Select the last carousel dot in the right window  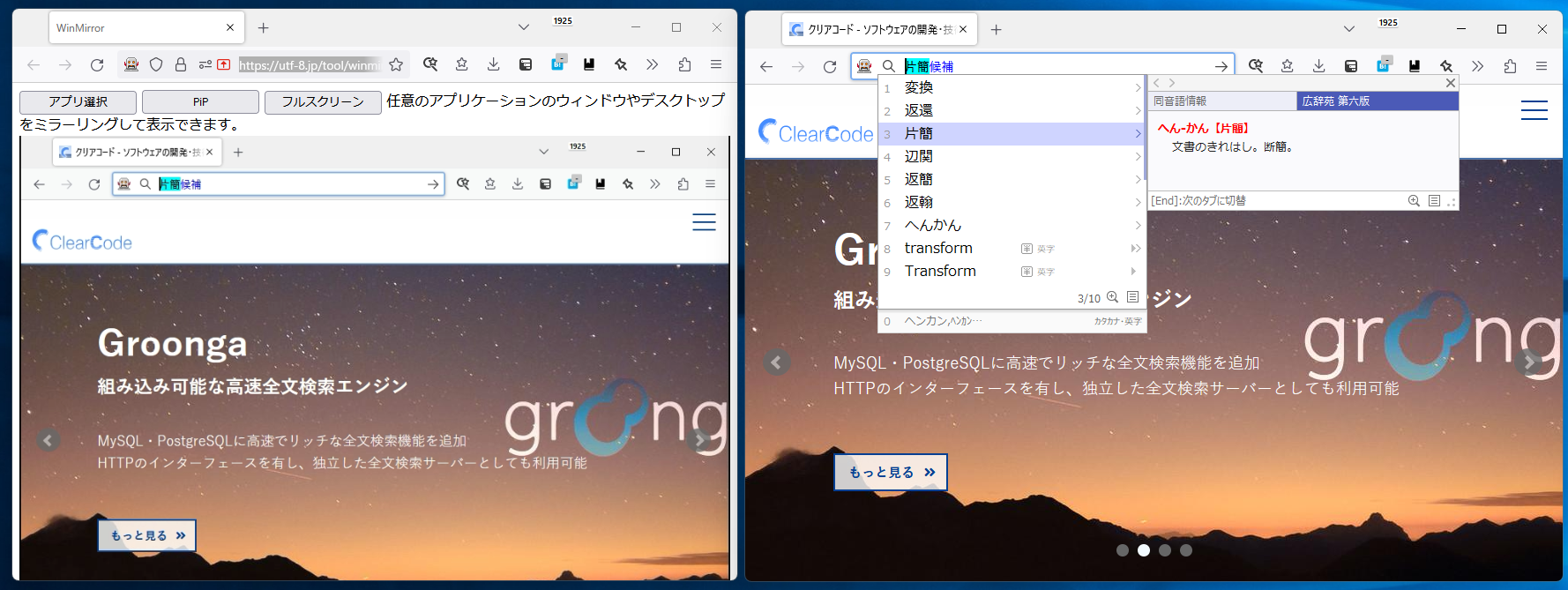pos(1186,550)
